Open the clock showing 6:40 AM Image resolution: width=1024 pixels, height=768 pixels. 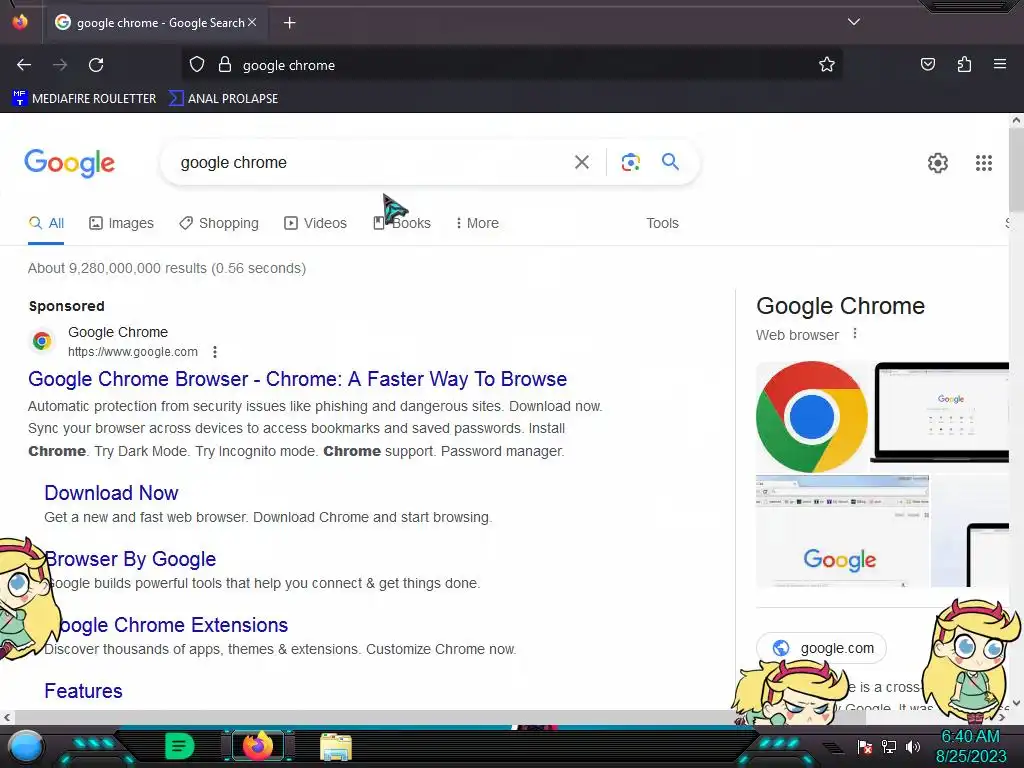(970, 746)
